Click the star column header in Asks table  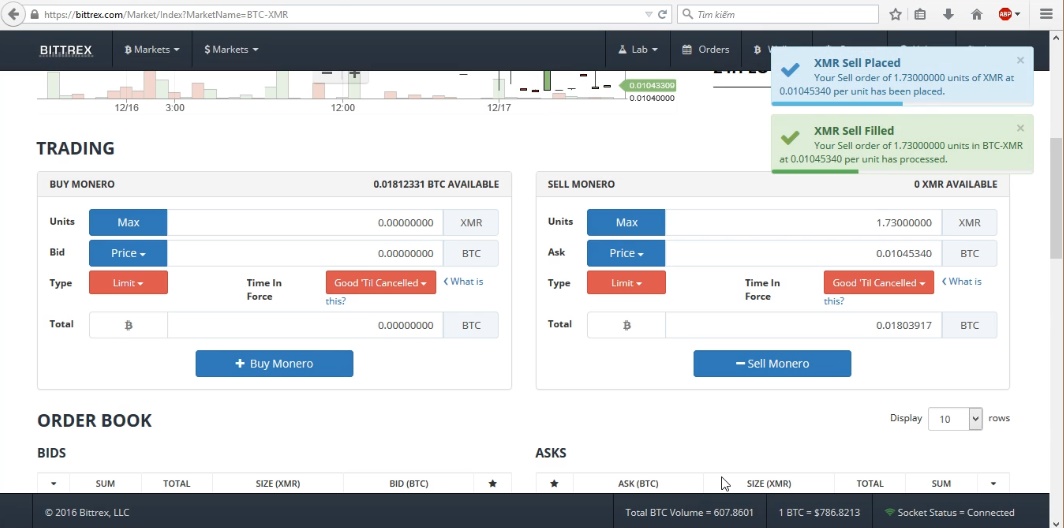click(x=554, y=484)
